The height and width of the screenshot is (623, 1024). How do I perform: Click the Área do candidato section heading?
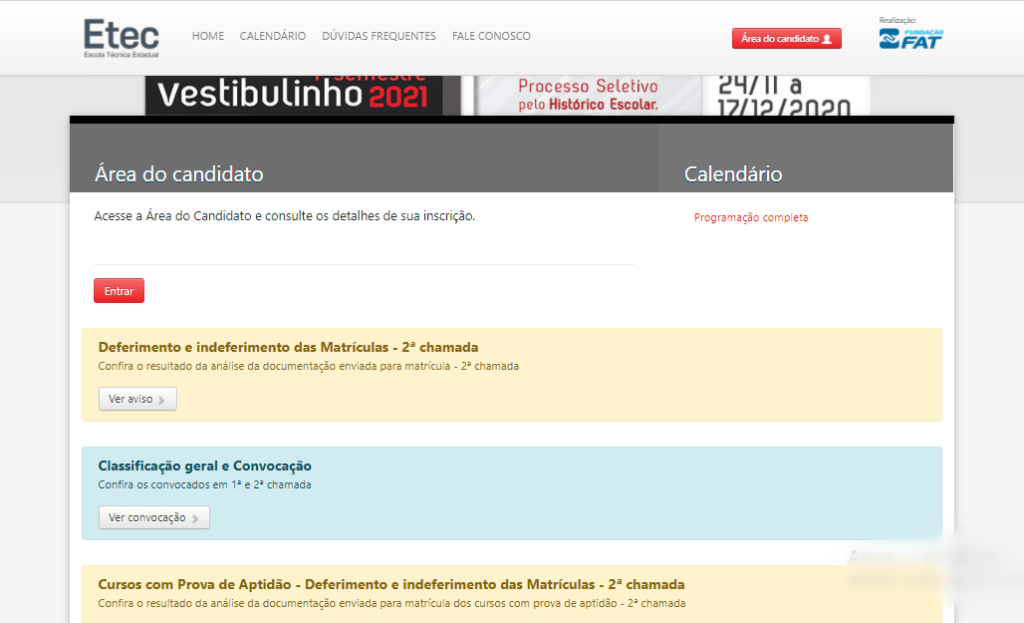click(178, 173)
